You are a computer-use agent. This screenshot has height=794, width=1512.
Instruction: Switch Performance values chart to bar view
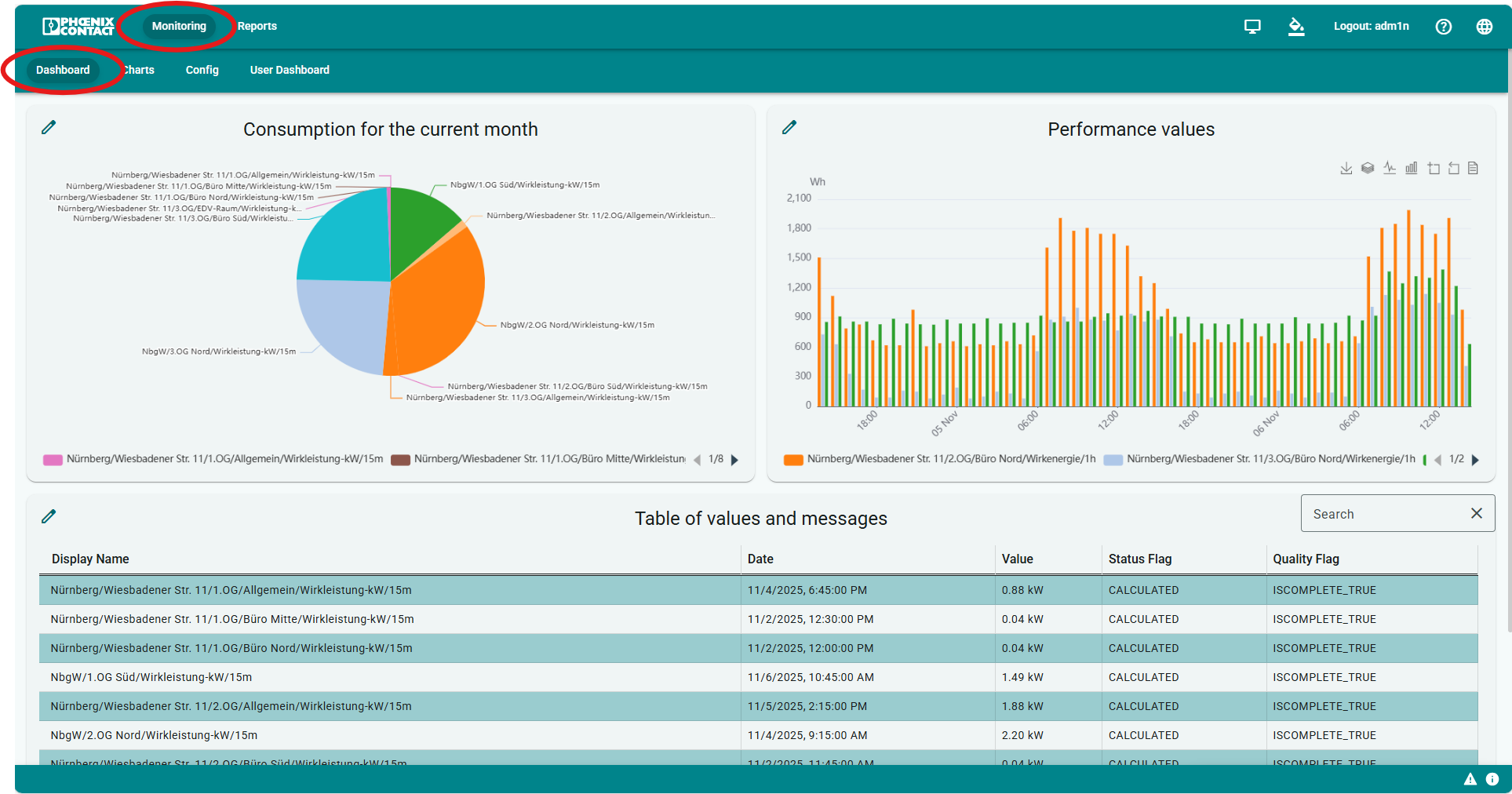click(x=1411, y=168)
